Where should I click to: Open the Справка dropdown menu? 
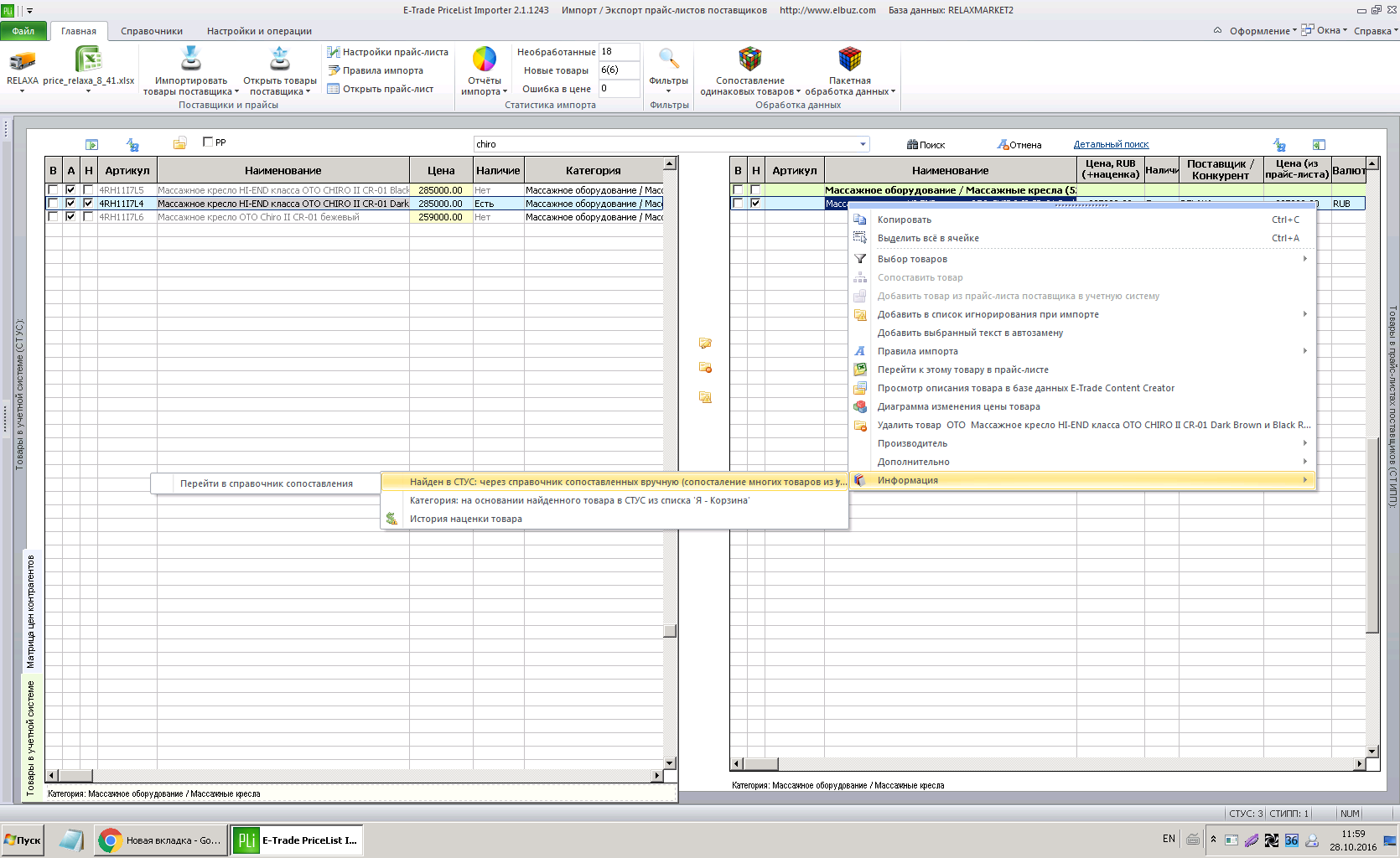coord(1376,31)
